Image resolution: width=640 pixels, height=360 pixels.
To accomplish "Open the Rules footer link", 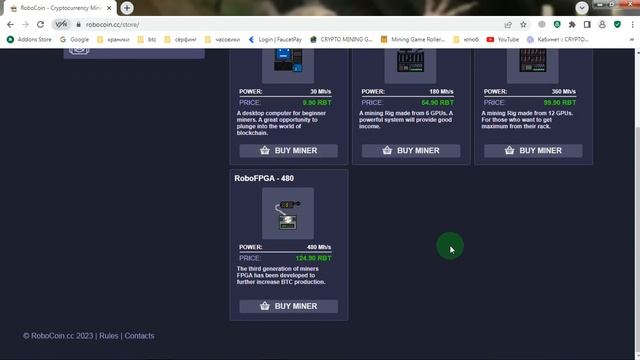I will [x=109, y=336].
